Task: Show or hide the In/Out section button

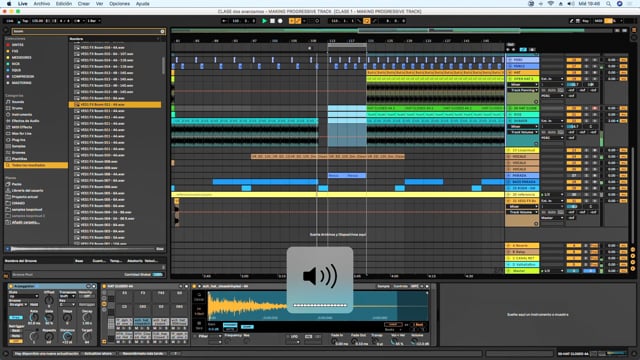Action: pos(632,250)
